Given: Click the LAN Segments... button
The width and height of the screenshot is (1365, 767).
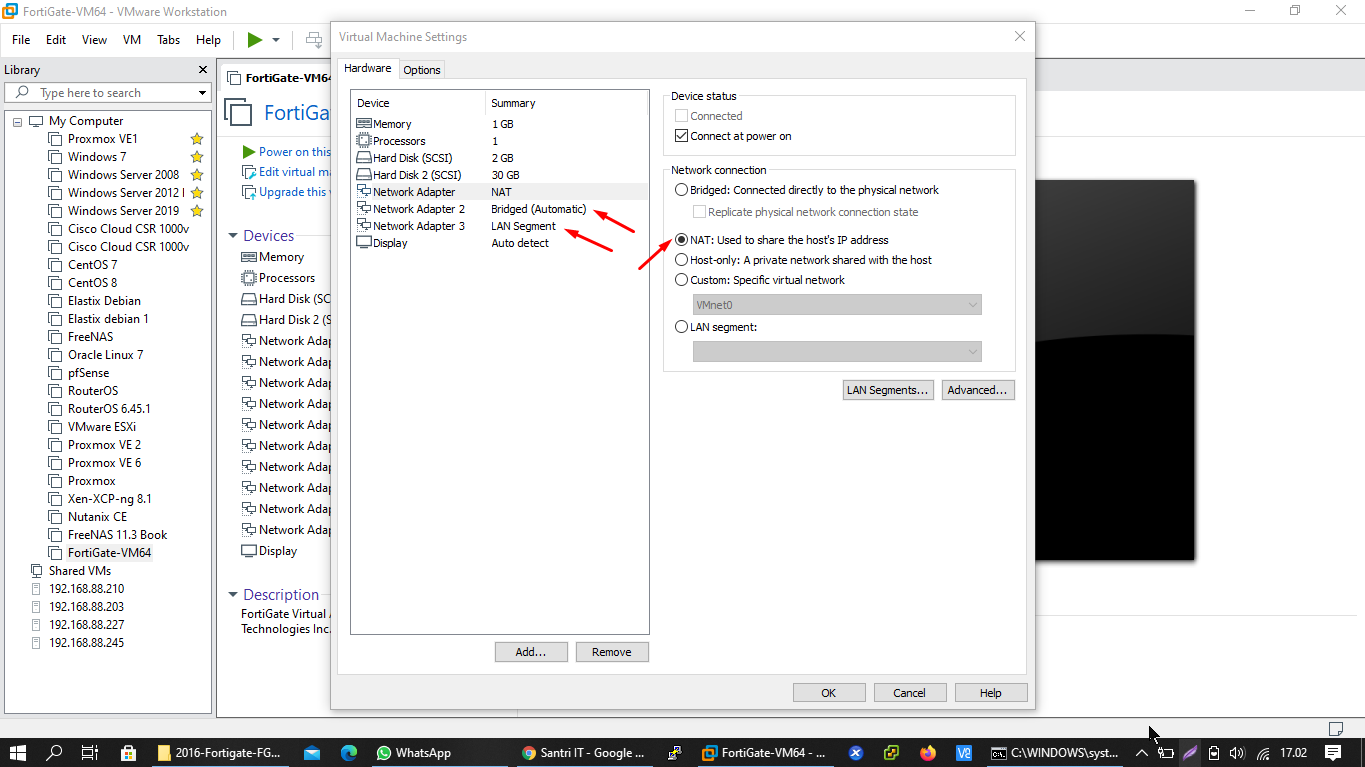Looking at the screenshot, I should click(x=888, y=390).
